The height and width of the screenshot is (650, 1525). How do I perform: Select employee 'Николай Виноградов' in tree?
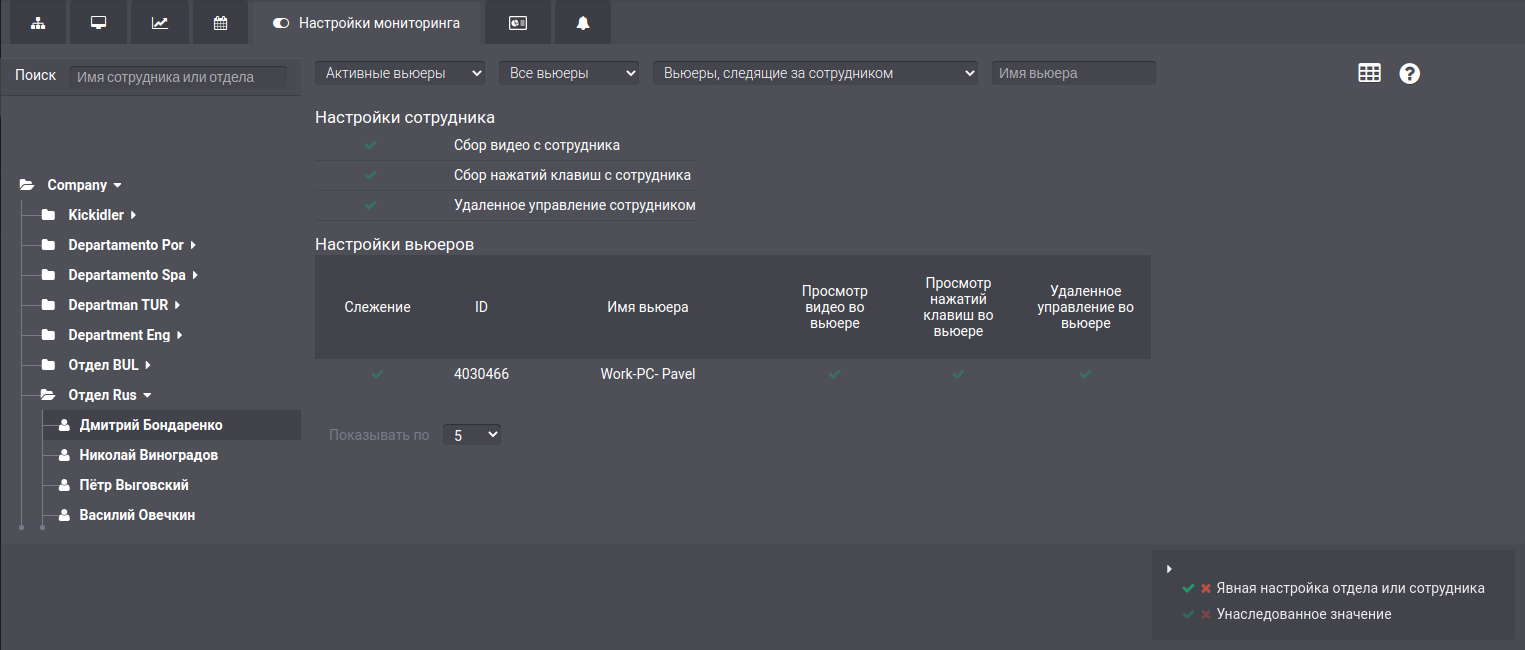[x=148, y=455]
